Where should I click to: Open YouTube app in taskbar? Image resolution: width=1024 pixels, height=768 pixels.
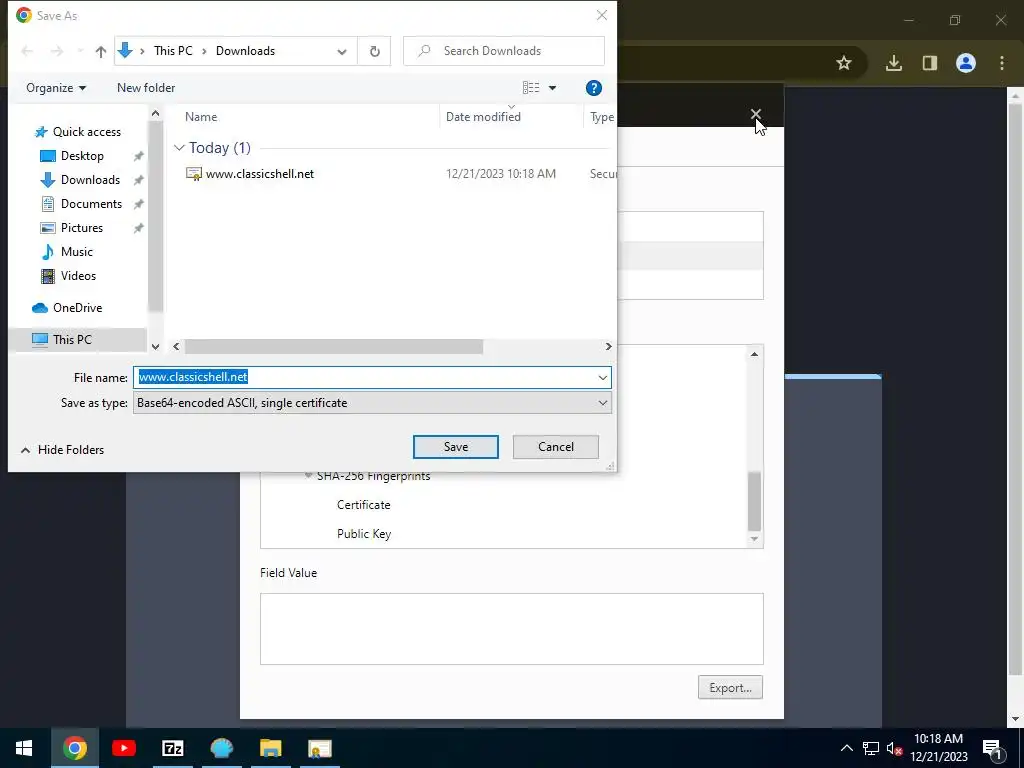coord(123,748)
